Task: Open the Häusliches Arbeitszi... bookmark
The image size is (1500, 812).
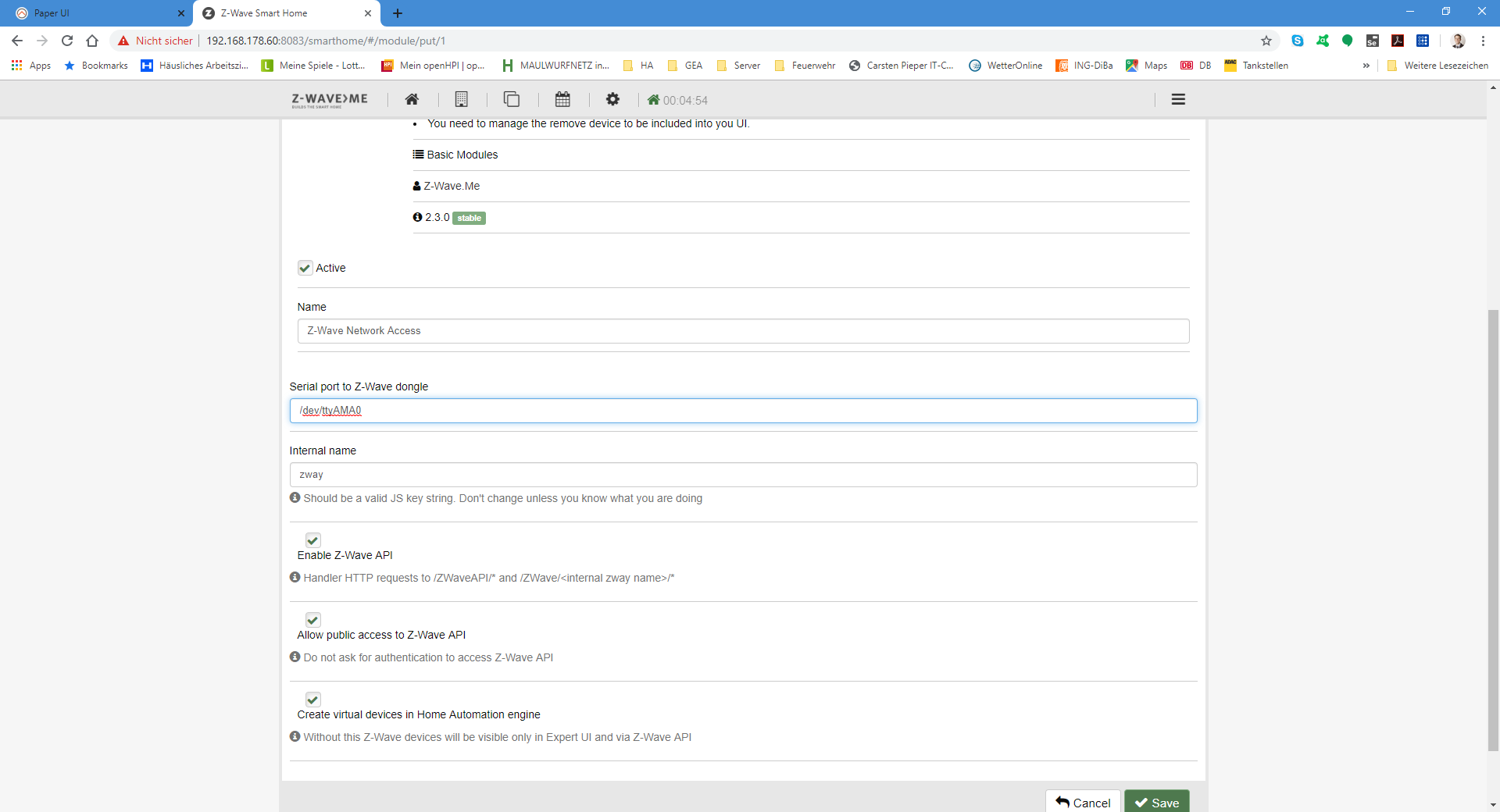Action: (195, 66)
